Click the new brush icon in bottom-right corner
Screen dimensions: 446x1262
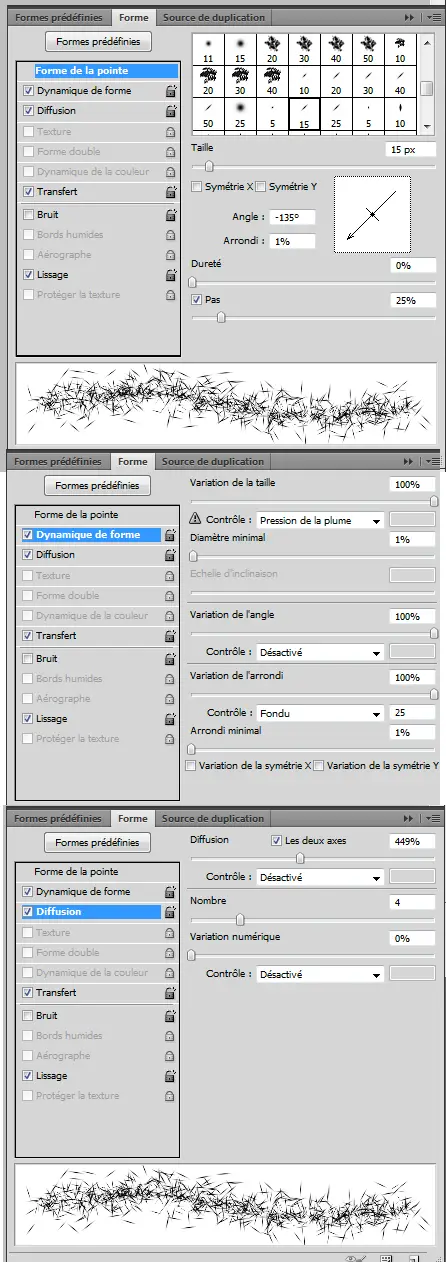coord(412,1256)
